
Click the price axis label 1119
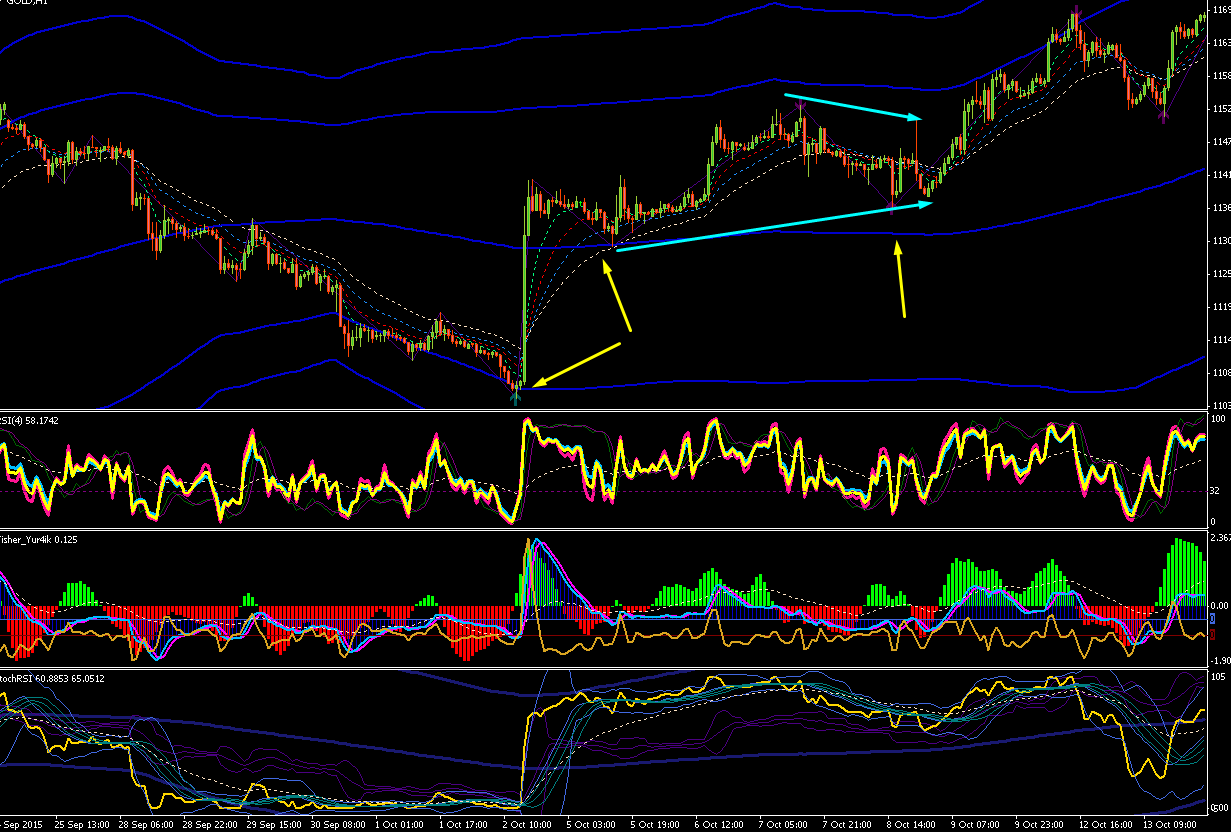click(x=1221, y=307)
